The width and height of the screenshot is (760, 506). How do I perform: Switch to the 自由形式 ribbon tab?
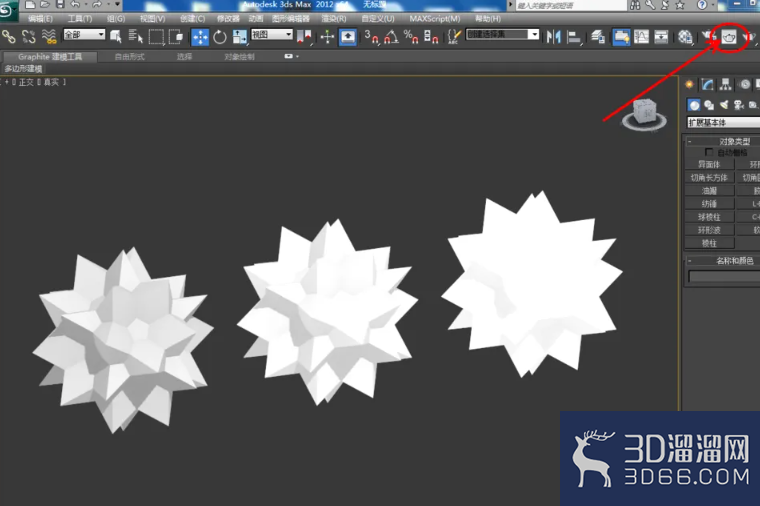(129, 57)
